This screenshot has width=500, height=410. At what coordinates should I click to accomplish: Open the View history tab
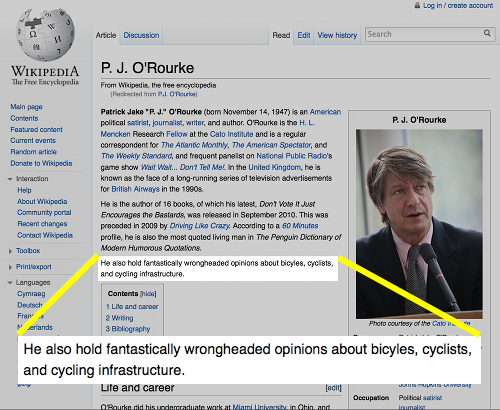337,35
